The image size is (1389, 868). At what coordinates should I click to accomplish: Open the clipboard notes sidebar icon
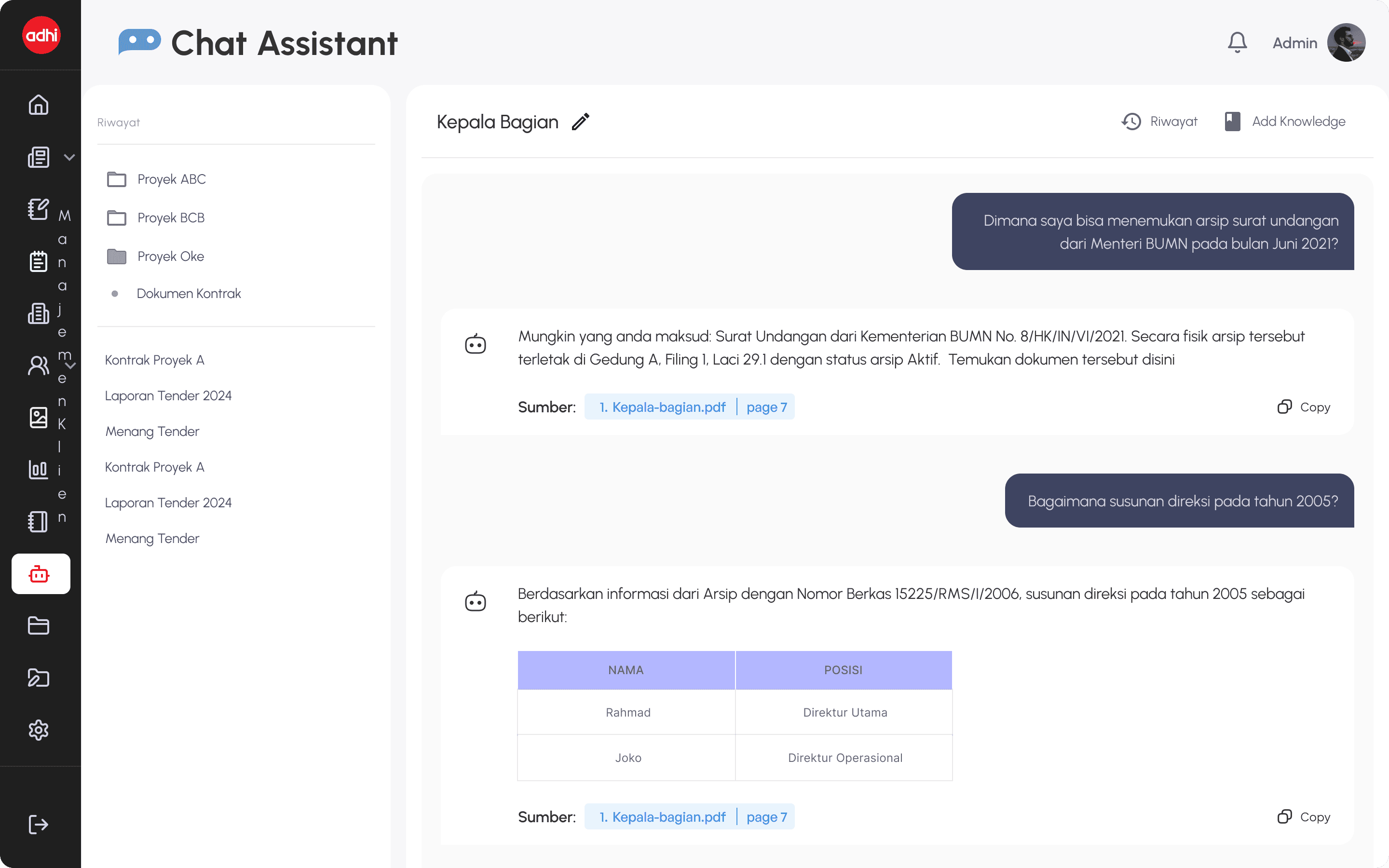click(x=39, y=261)
